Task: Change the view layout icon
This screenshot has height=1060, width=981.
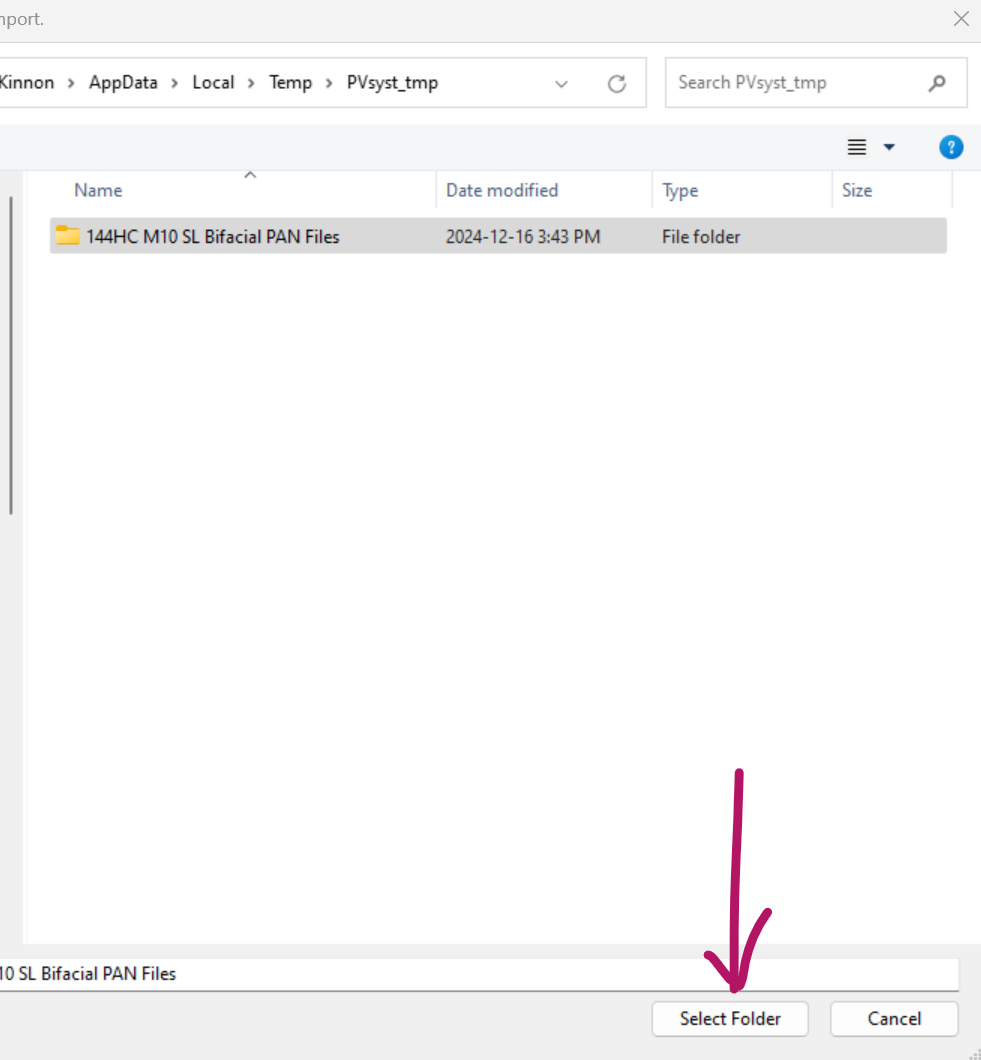Action: click(x=857, y=147)
